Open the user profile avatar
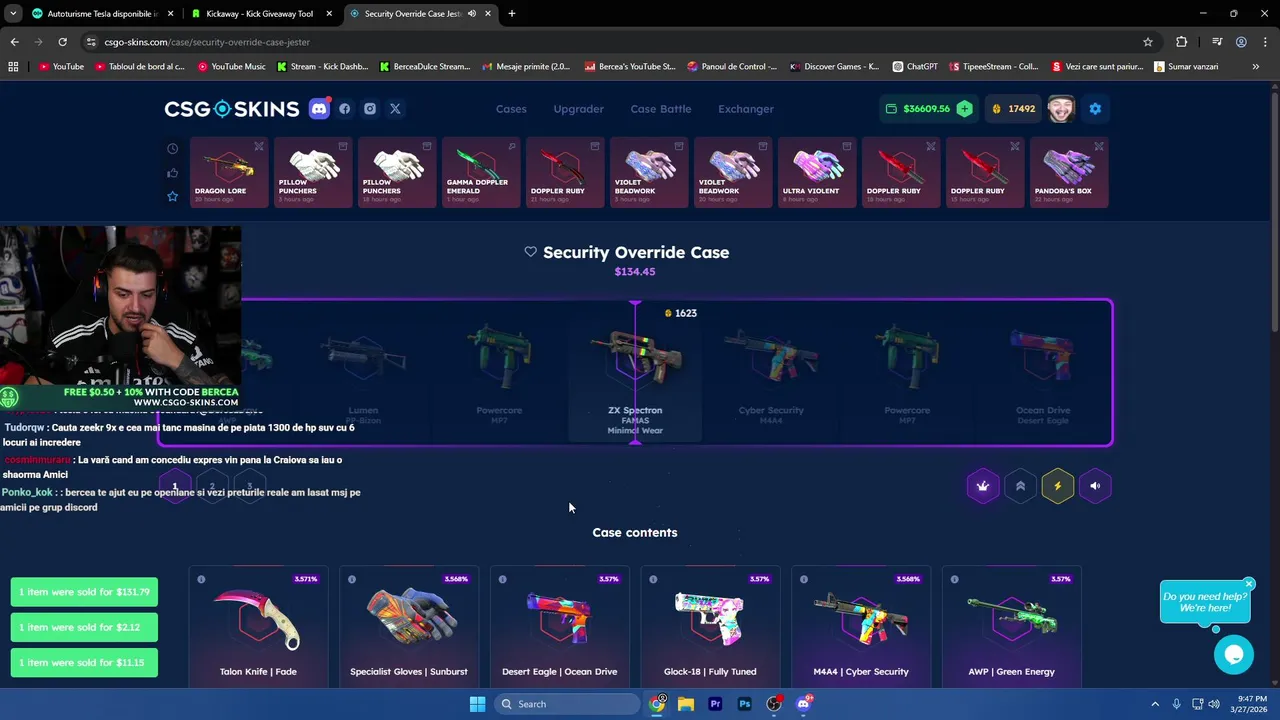 click(1061, 109)
